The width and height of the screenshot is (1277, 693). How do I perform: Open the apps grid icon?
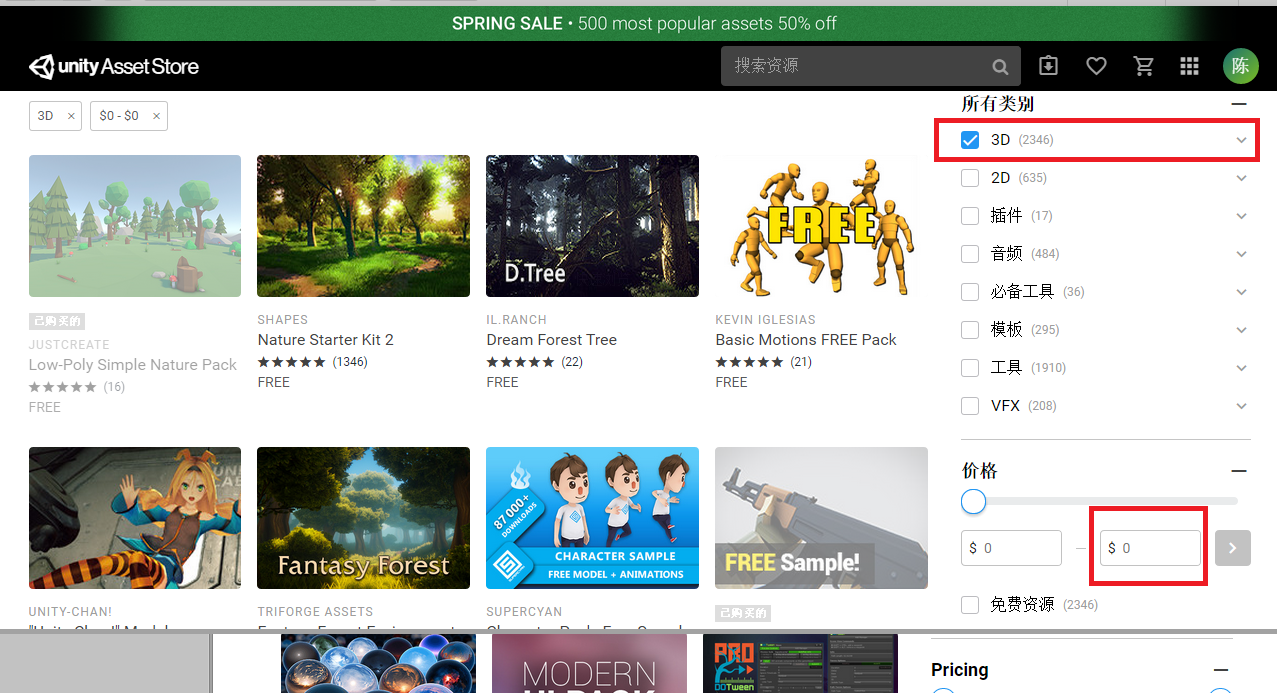pyautogui.click(x=1189, y=66)
